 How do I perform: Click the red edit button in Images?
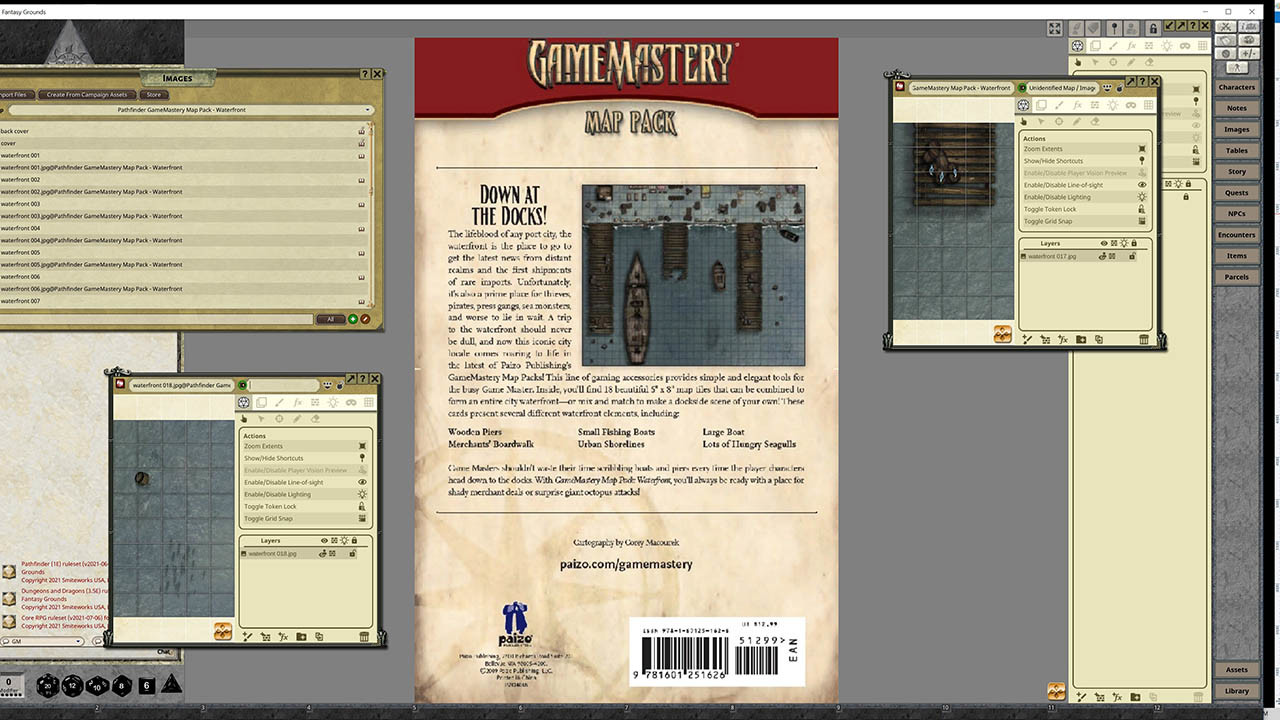point(365,319)
